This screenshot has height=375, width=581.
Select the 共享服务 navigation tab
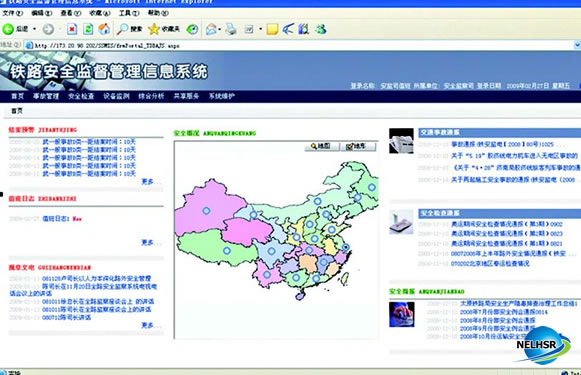click(186, 96)
